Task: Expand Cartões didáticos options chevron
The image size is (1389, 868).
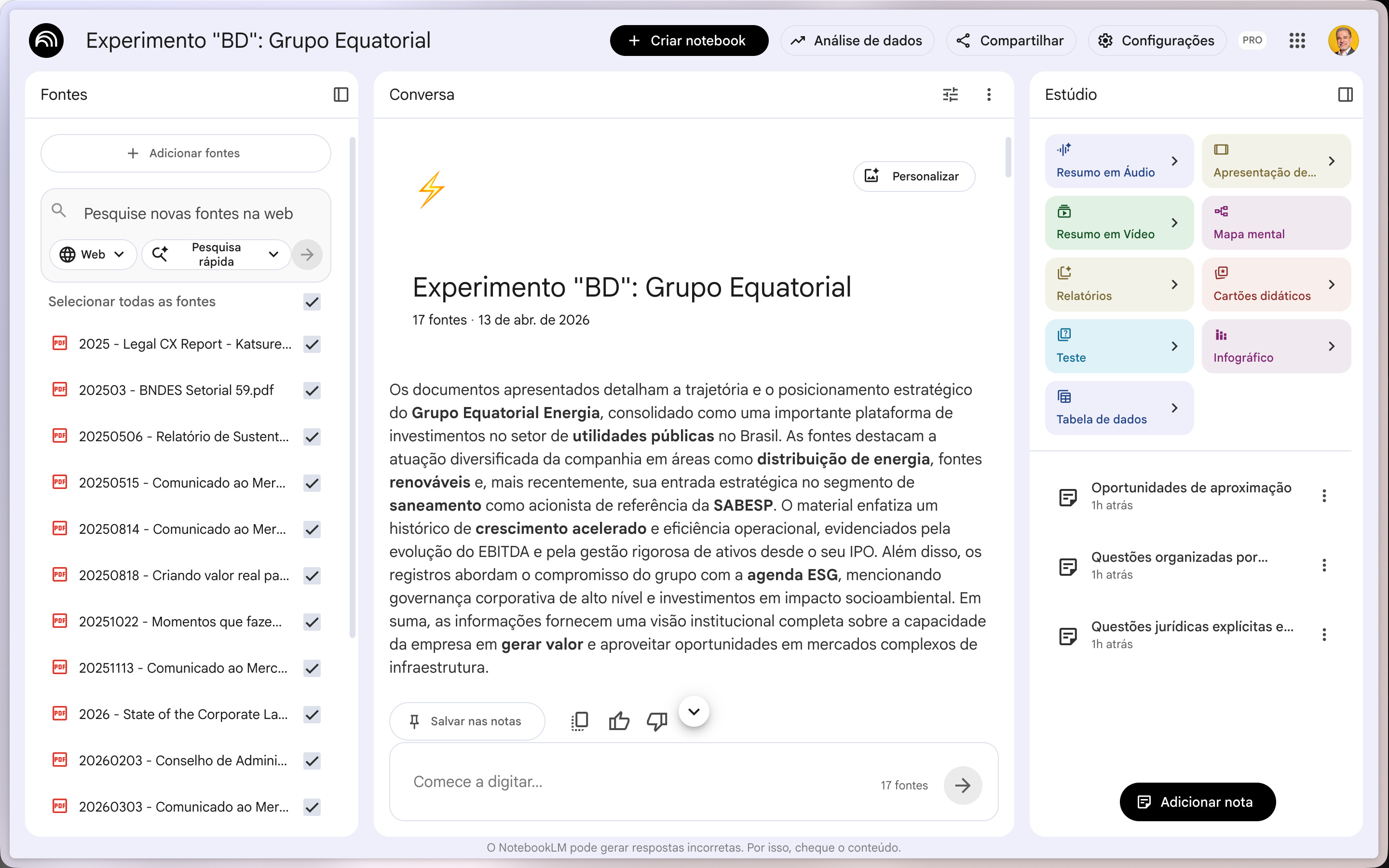Action: click(1332, 285)
